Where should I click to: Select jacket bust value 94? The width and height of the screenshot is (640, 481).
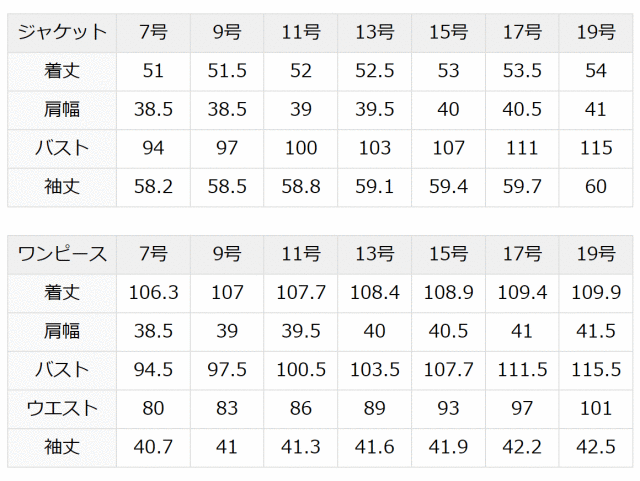point(153,149)
